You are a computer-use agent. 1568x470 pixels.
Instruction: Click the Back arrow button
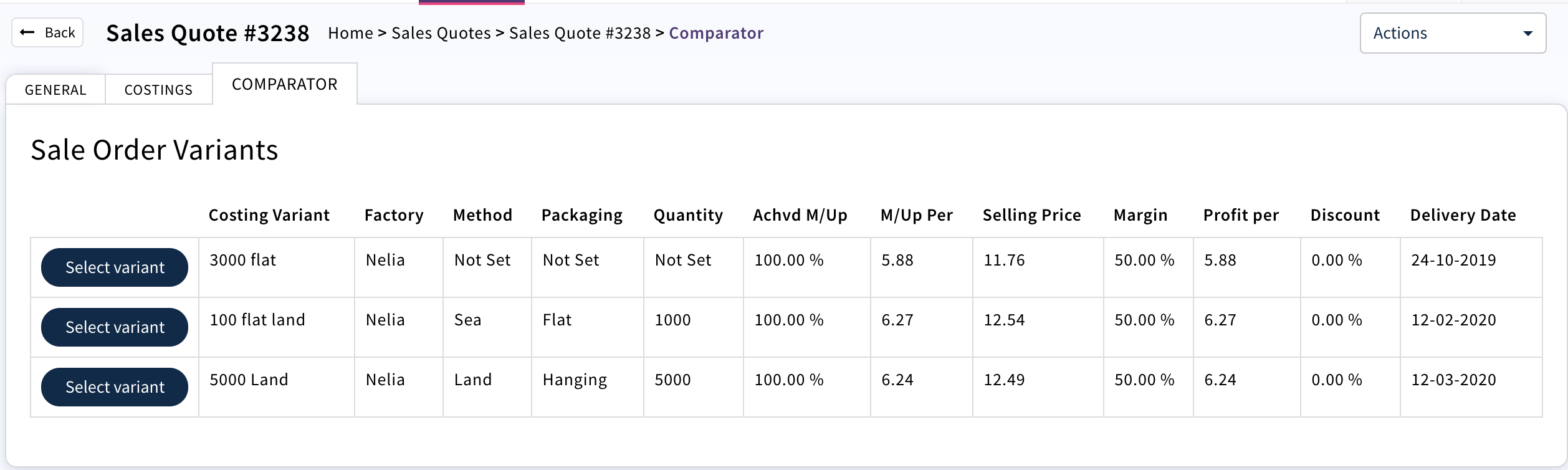tap(47, 32)
